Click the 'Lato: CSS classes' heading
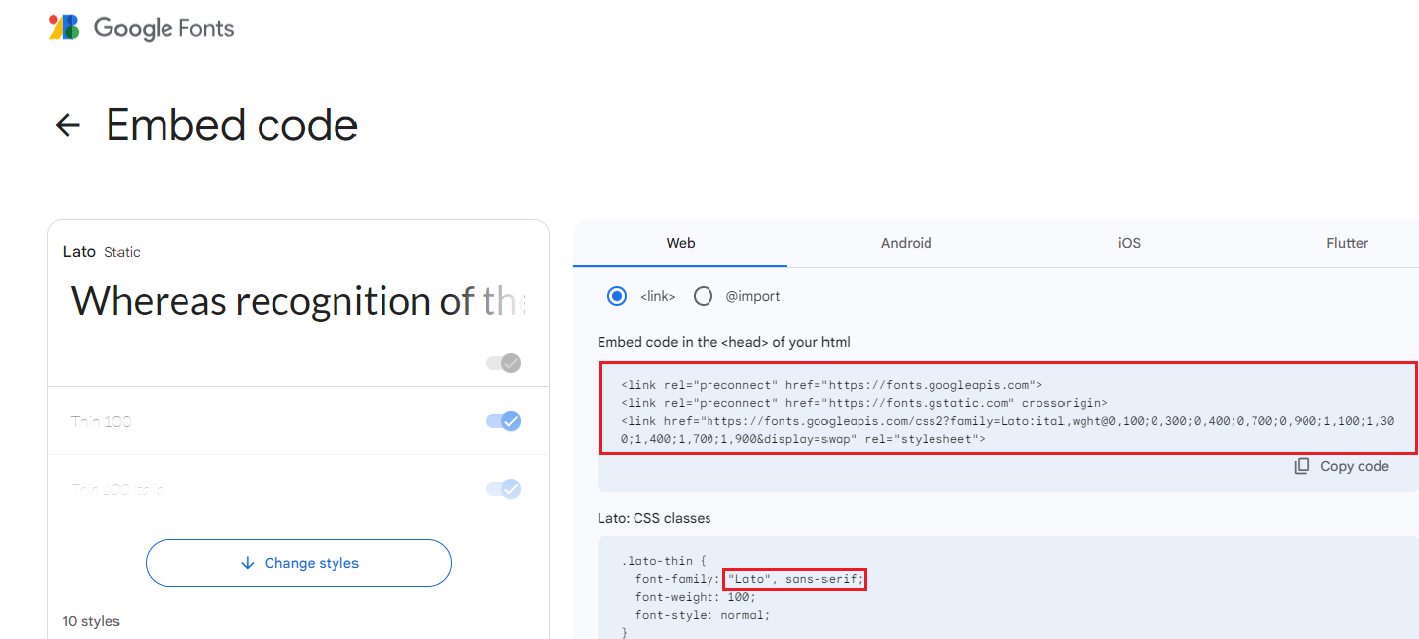The height and width of the screenshot is (639, 1419). [x=654, y=518]
